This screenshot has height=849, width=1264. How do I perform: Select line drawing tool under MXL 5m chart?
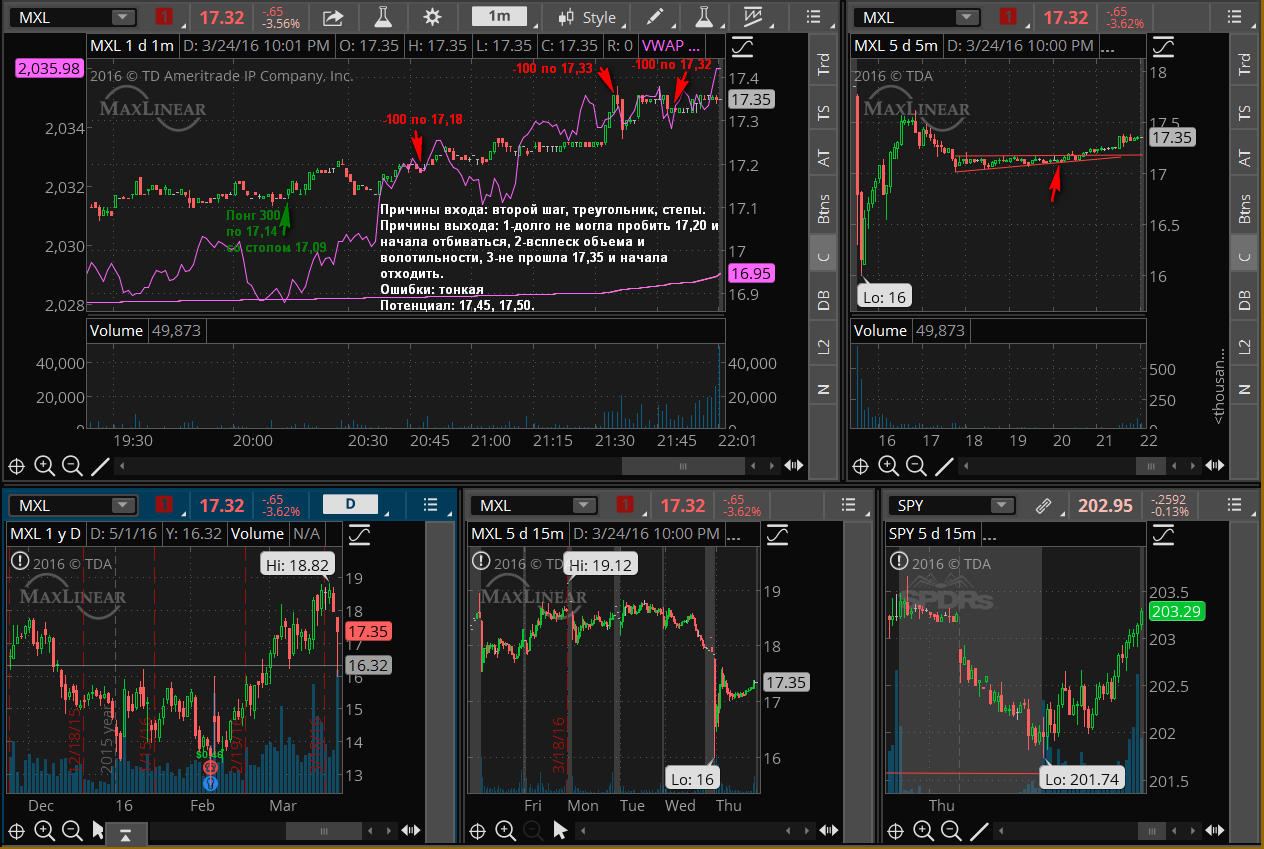coord(944,465)
